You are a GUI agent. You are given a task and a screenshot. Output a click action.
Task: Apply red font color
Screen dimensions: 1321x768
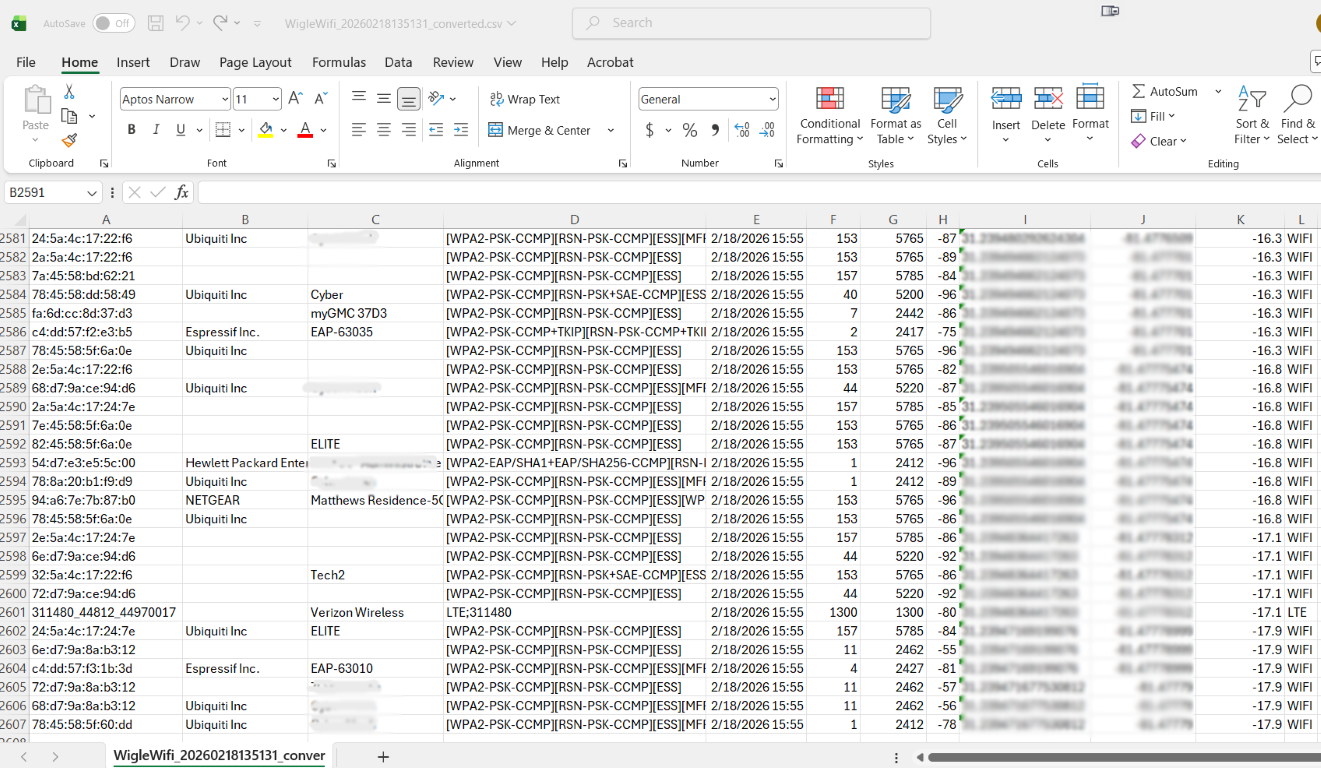(x=305, y=130)
